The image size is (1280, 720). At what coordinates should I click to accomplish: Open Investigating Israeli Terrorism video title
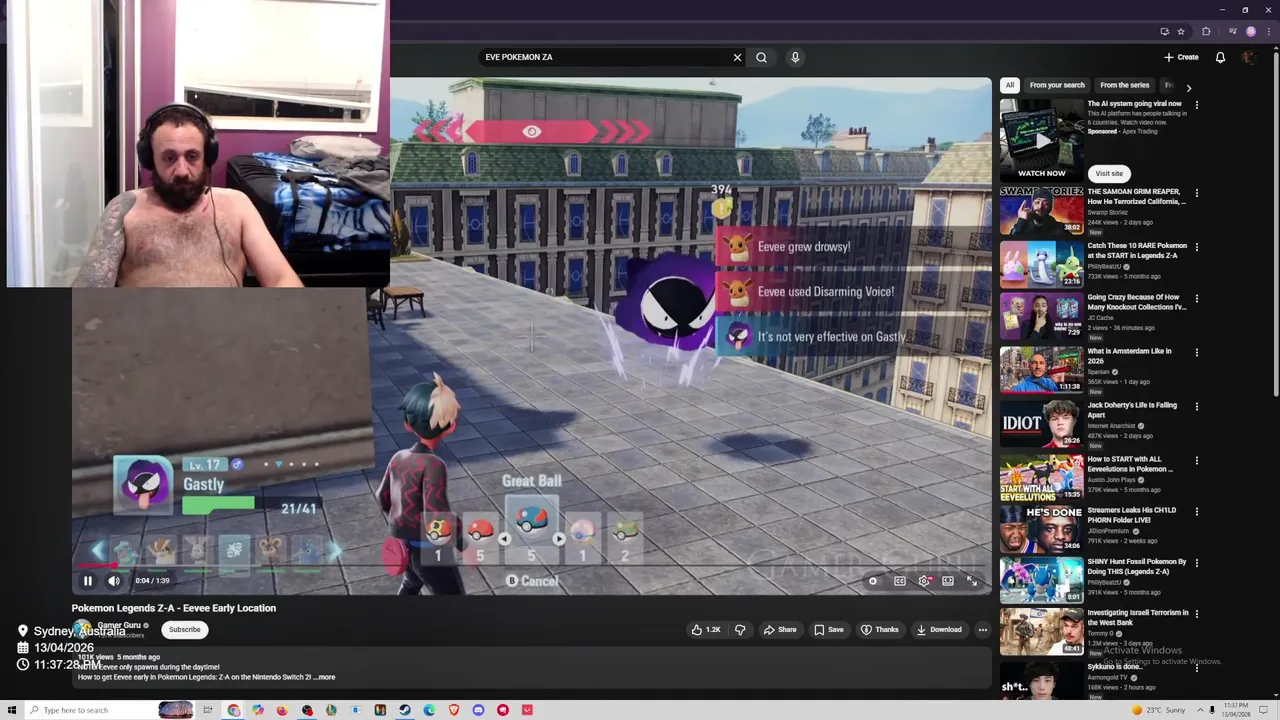pos(1138,617)
